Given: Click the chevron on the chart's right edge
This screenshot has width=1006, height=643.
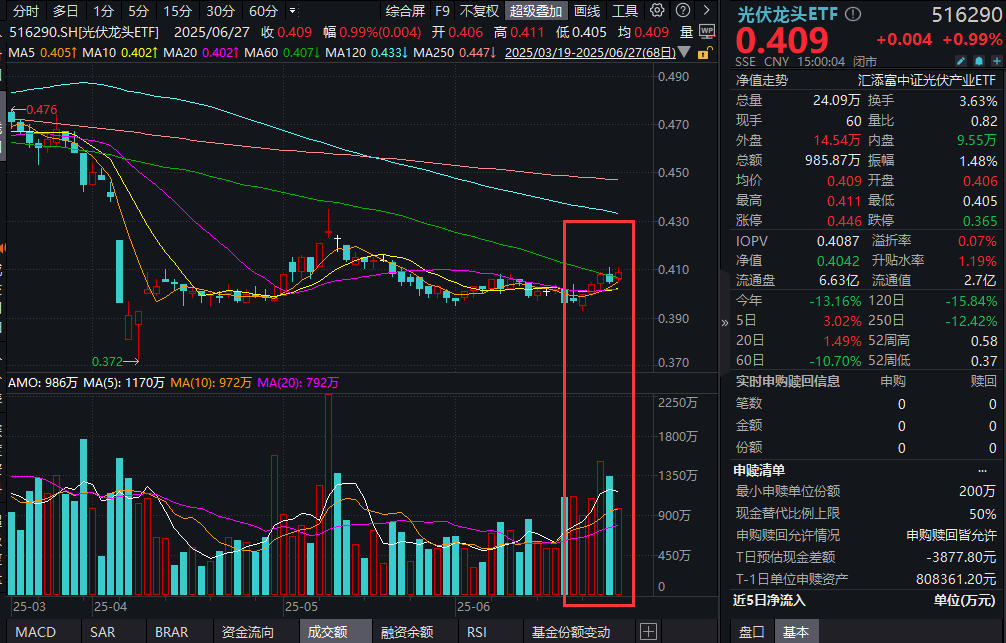Looking at the screenshot, I should coord(725,322).
